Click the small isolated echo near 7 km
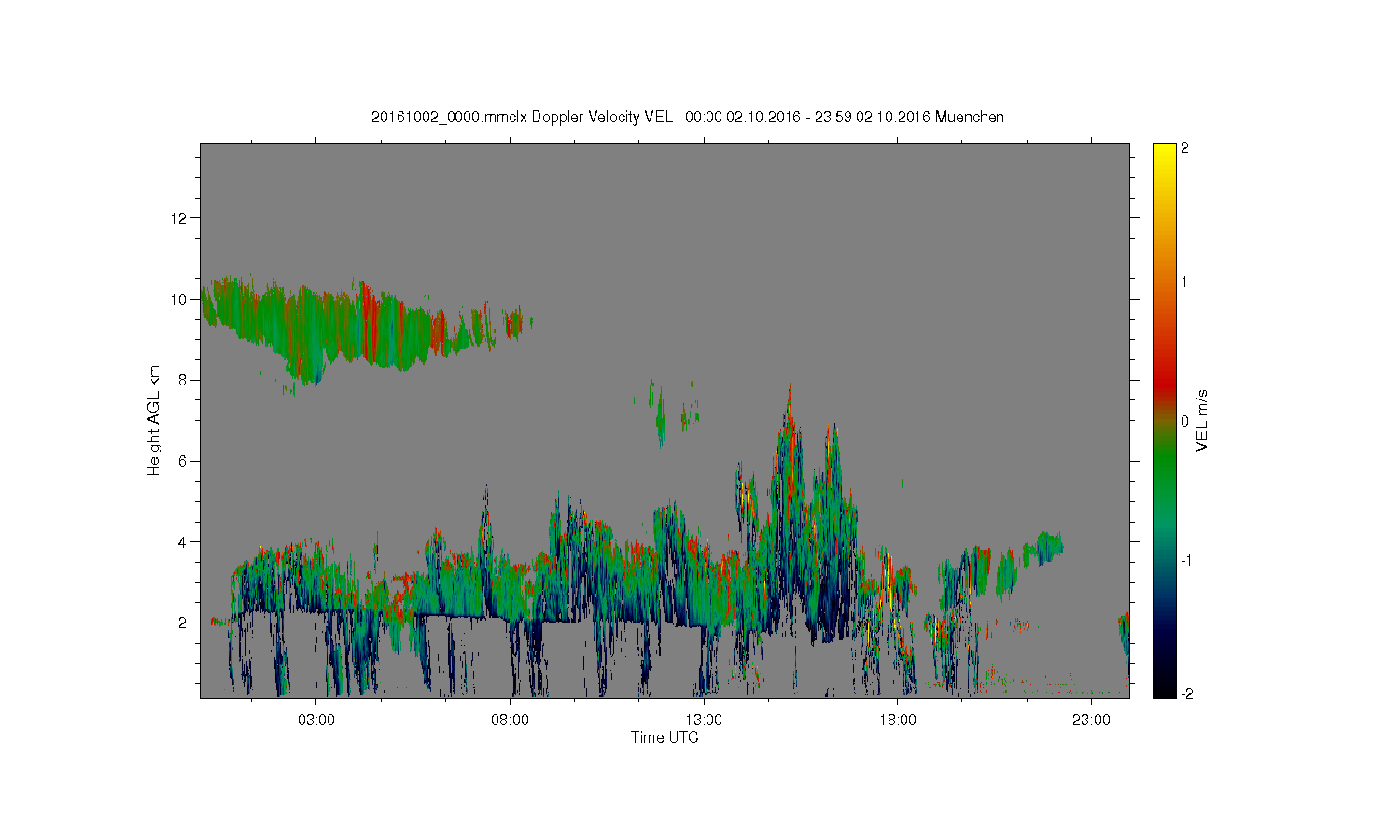Viewport: 1400px width, 840px height. tap(661, 413)
